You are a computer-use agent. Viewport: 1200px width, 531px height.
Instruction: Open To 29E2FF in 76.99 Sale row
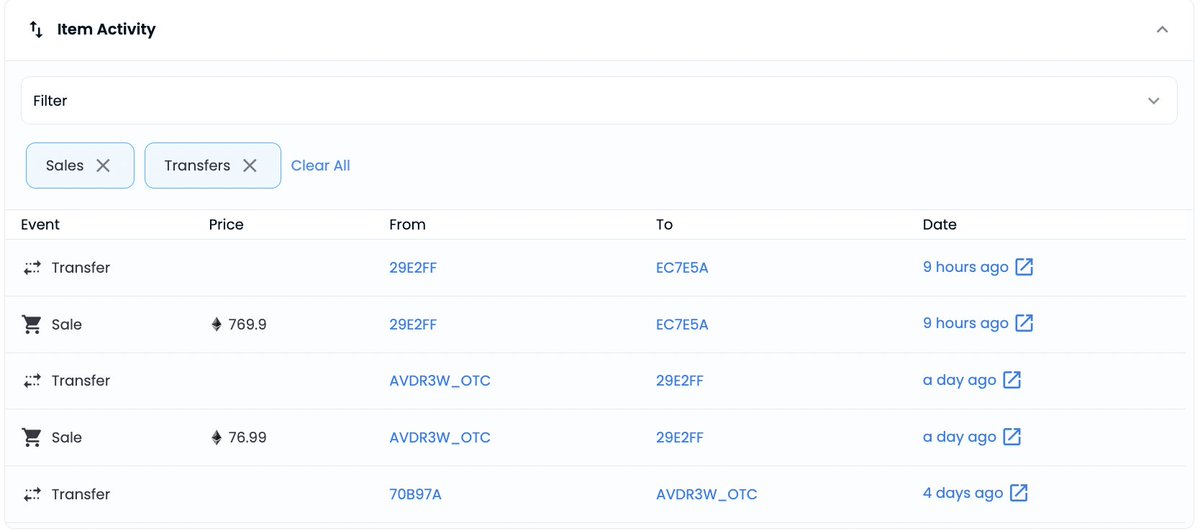click(680, 438)
